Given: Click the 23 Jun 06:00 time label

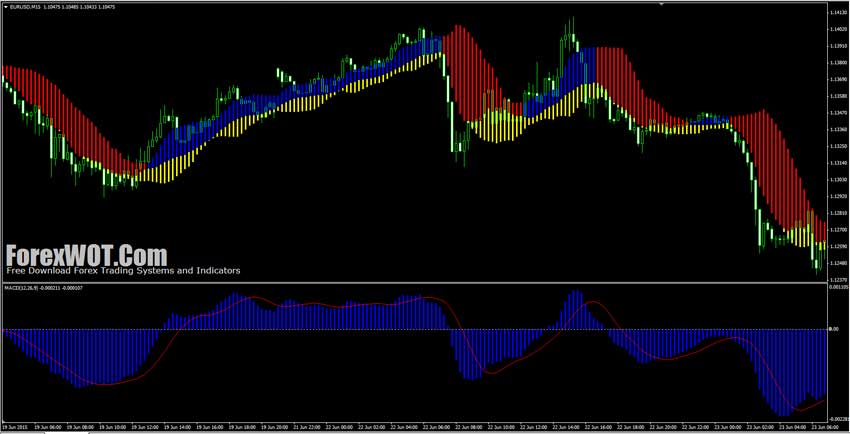Looking at the screenshot, I should tap(825, 427).
